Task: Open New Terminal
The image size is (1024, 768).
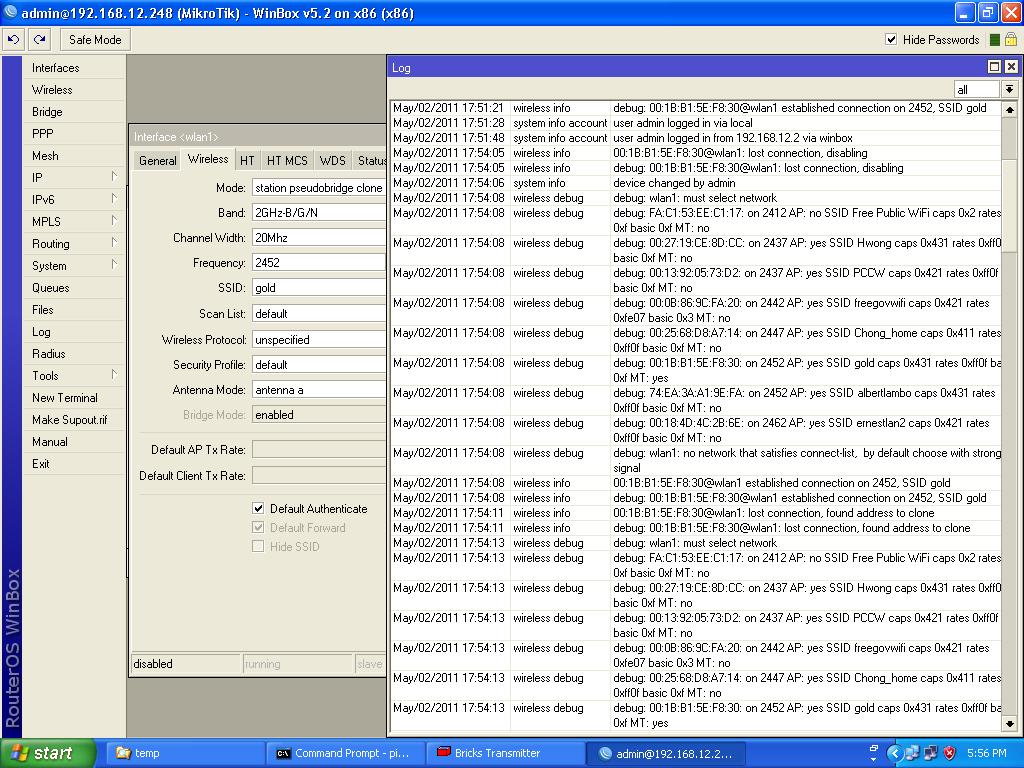Action: [x=73, y=398]
